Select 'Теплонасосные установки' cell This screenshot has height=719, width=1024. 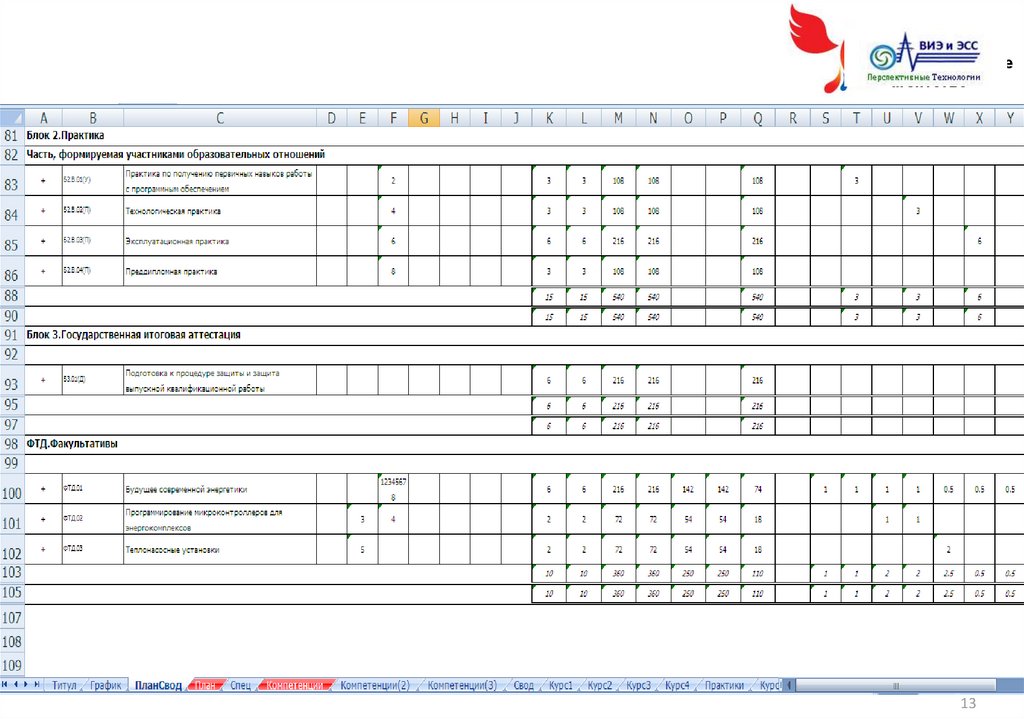pyautogui.click(x=220, y=550)
